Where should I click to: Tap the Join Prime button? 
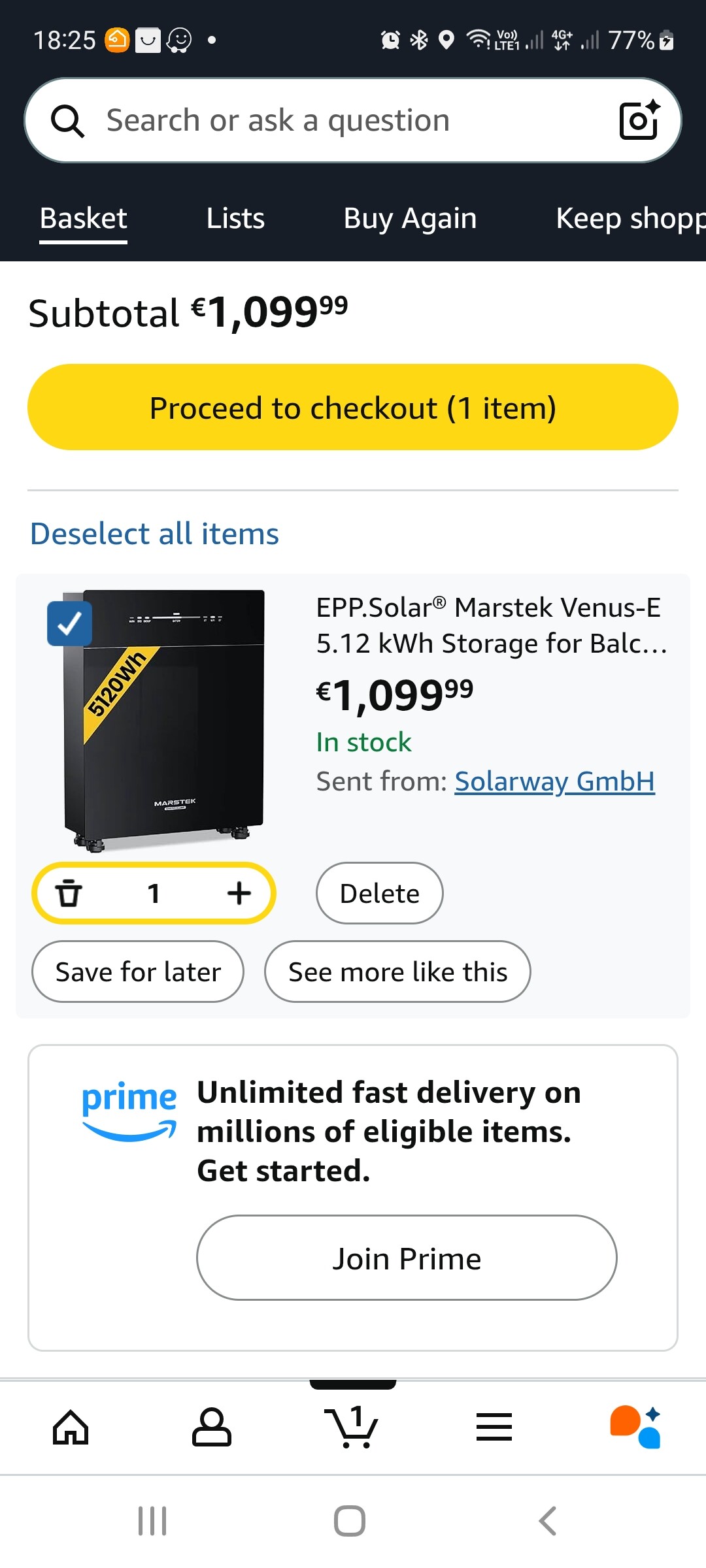click(x=407, y=1258)
